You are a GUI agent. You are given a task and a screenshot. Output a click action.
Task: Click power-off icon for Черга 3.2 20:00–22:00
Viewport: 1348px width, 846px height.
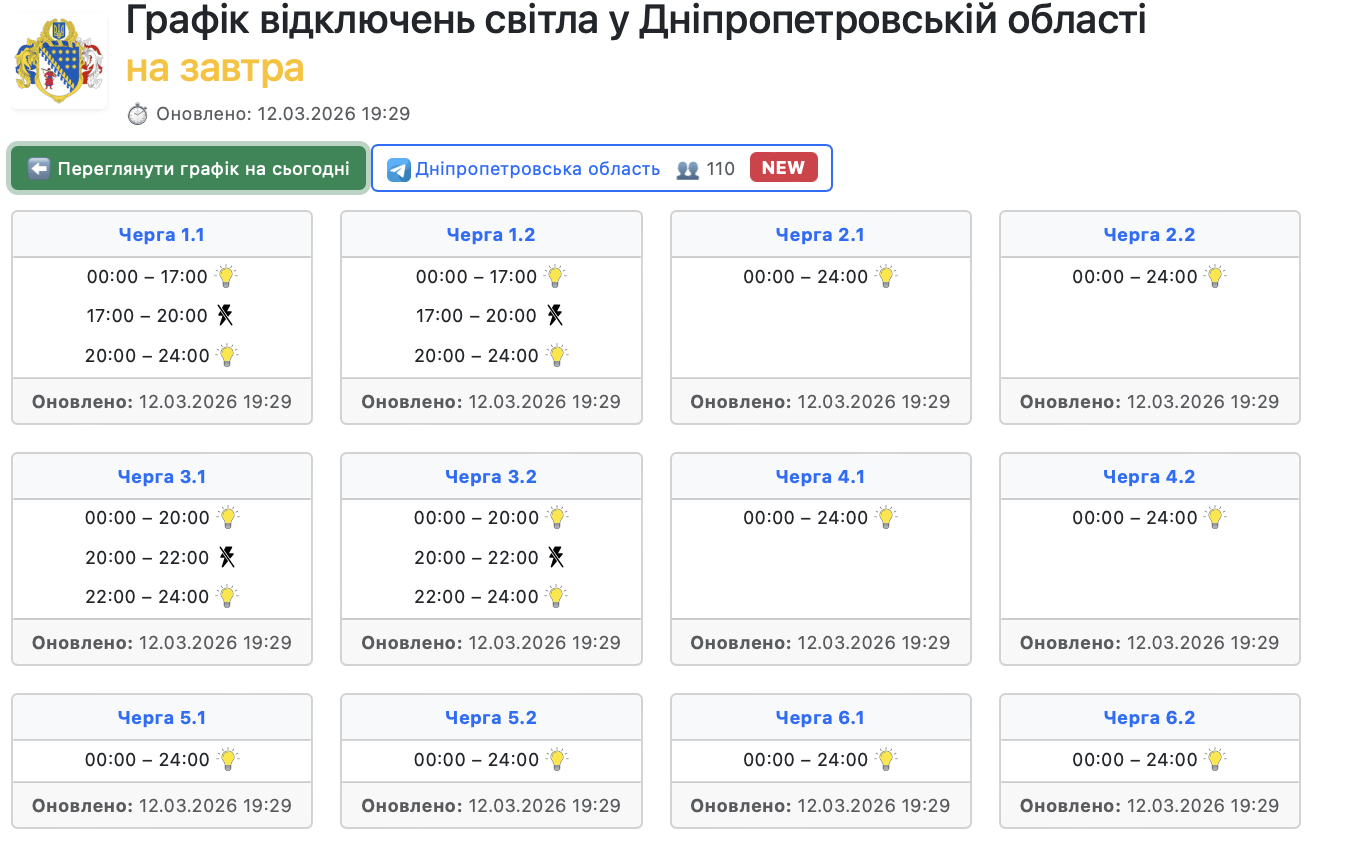point(556,557)
